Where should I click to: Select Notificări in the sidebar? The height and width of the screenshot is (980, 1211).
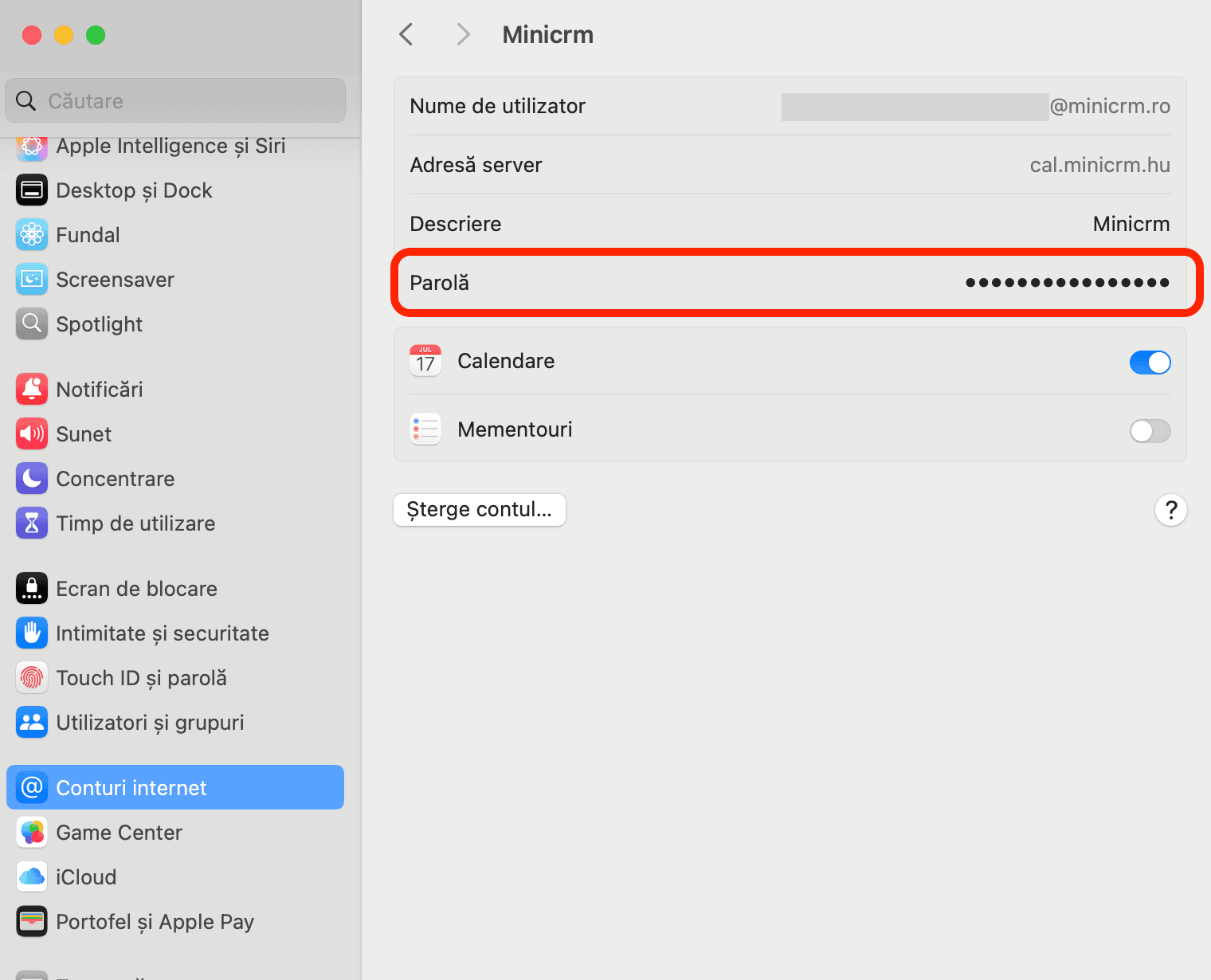coord(175,390)
